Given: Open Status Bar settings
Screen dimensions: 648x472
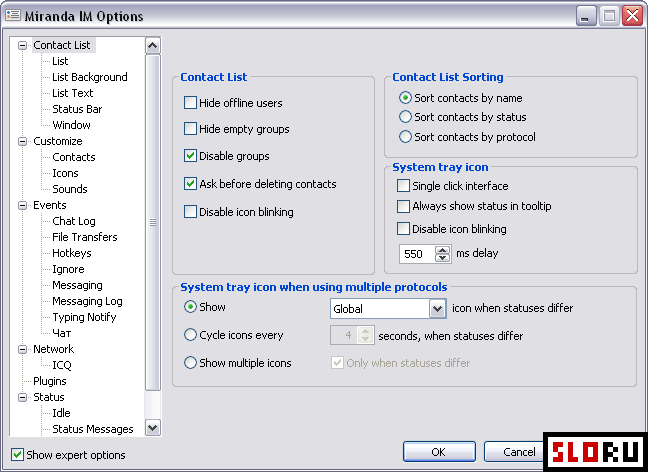Looking at the screenshot, I should pos(77,109).
